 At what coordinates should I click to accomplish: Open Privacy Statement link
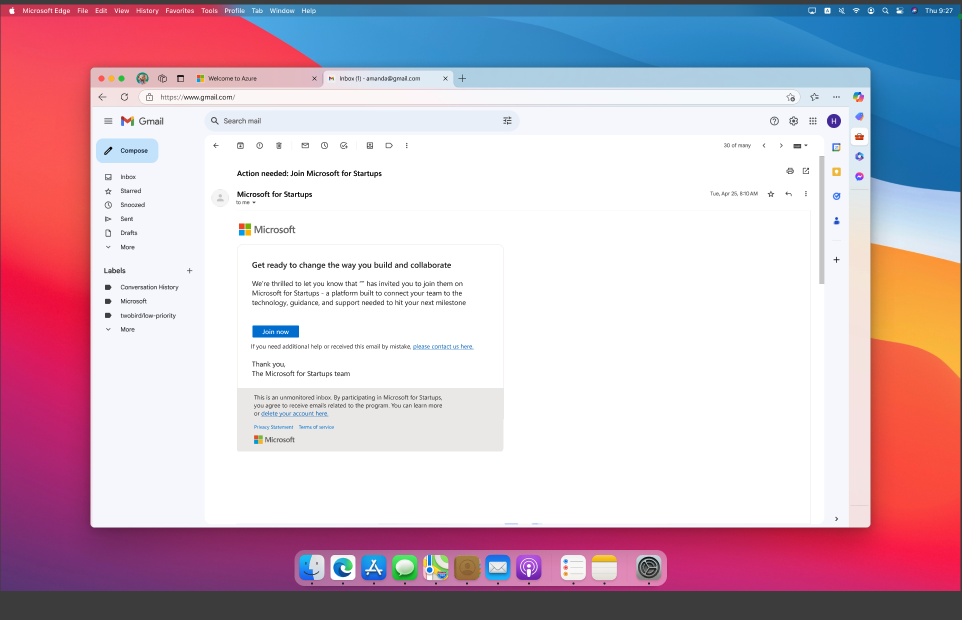(274, 427)
